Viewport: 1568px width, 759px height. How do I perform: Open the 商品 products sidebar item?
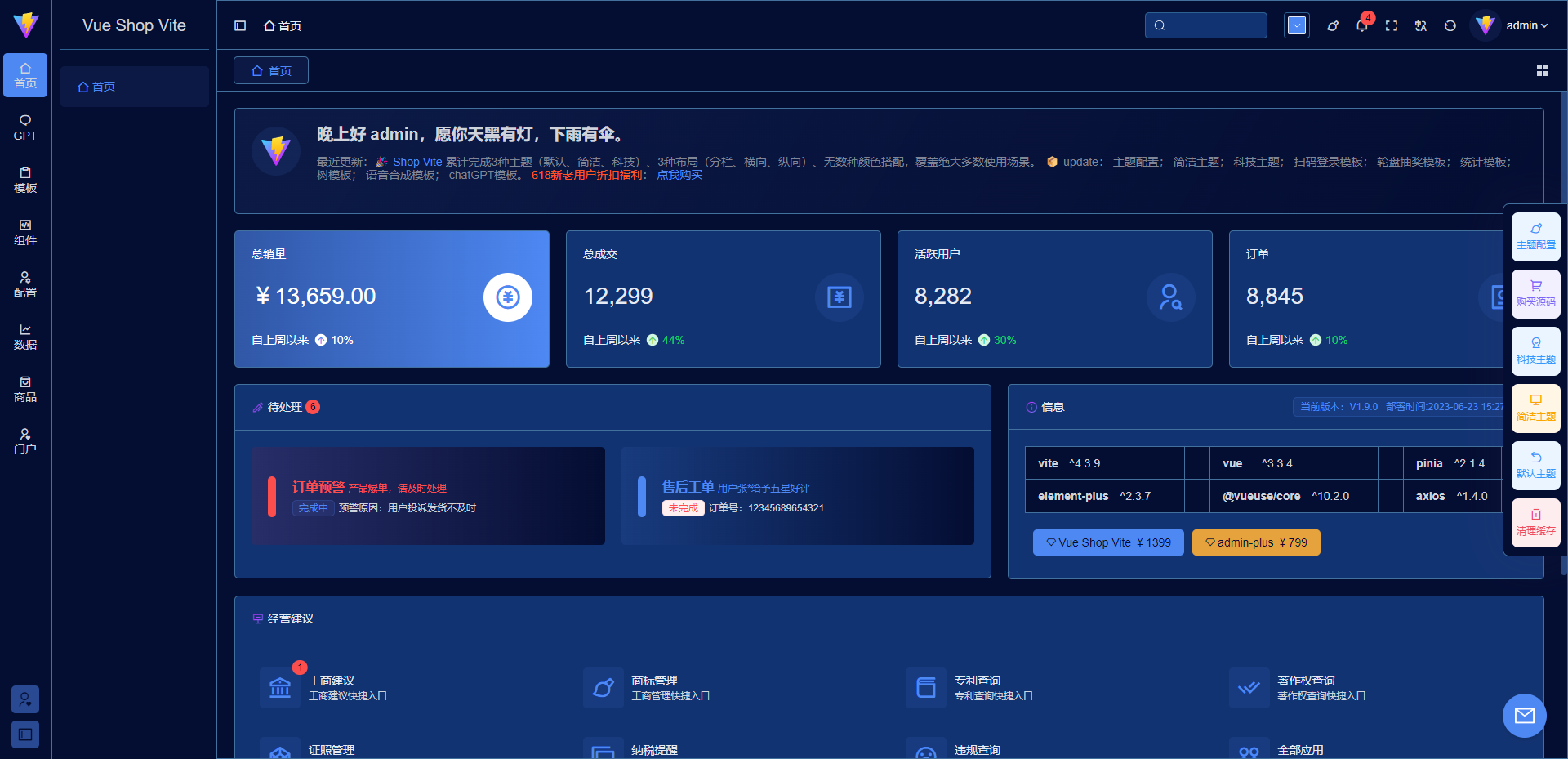pyautogui.click(x=25, y=389)
